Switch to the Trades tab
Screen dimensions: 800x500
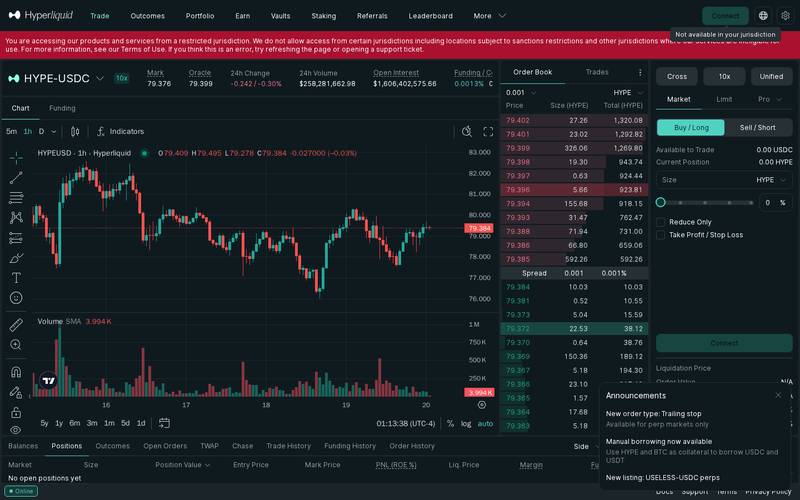[x=597, y=72]
